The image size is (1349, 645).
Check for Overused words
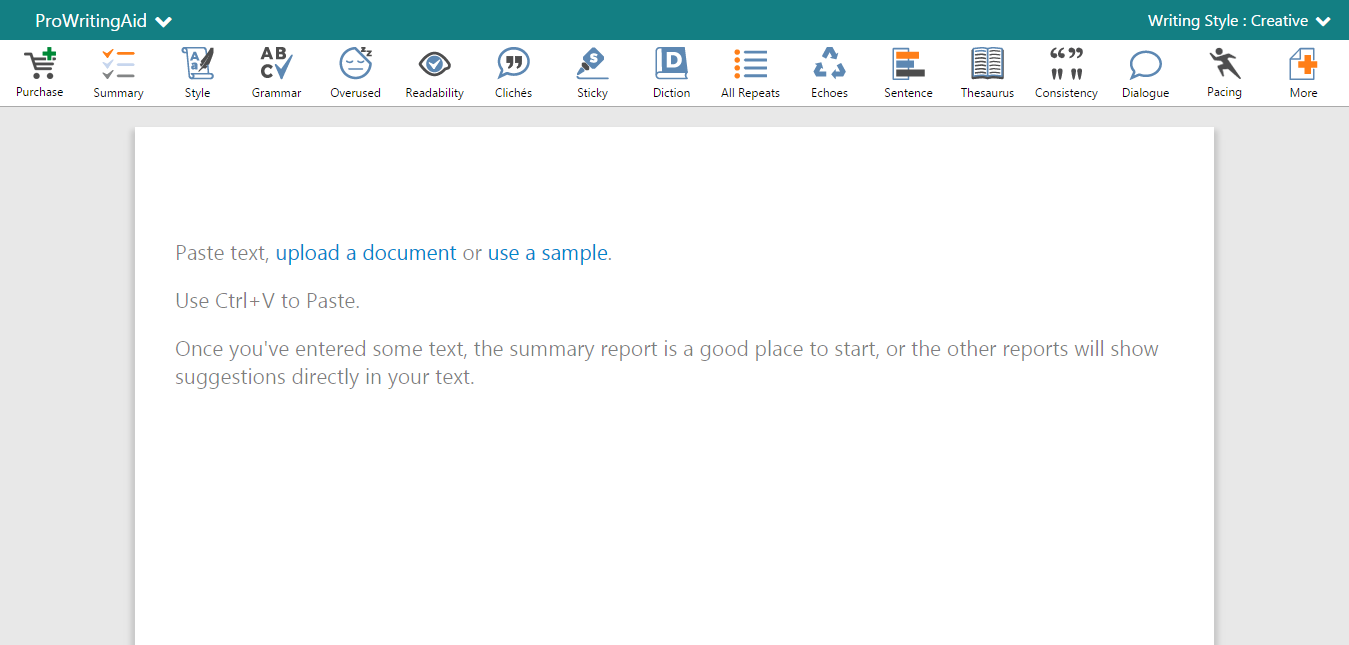pyautogui.click(x=356, y=73)
